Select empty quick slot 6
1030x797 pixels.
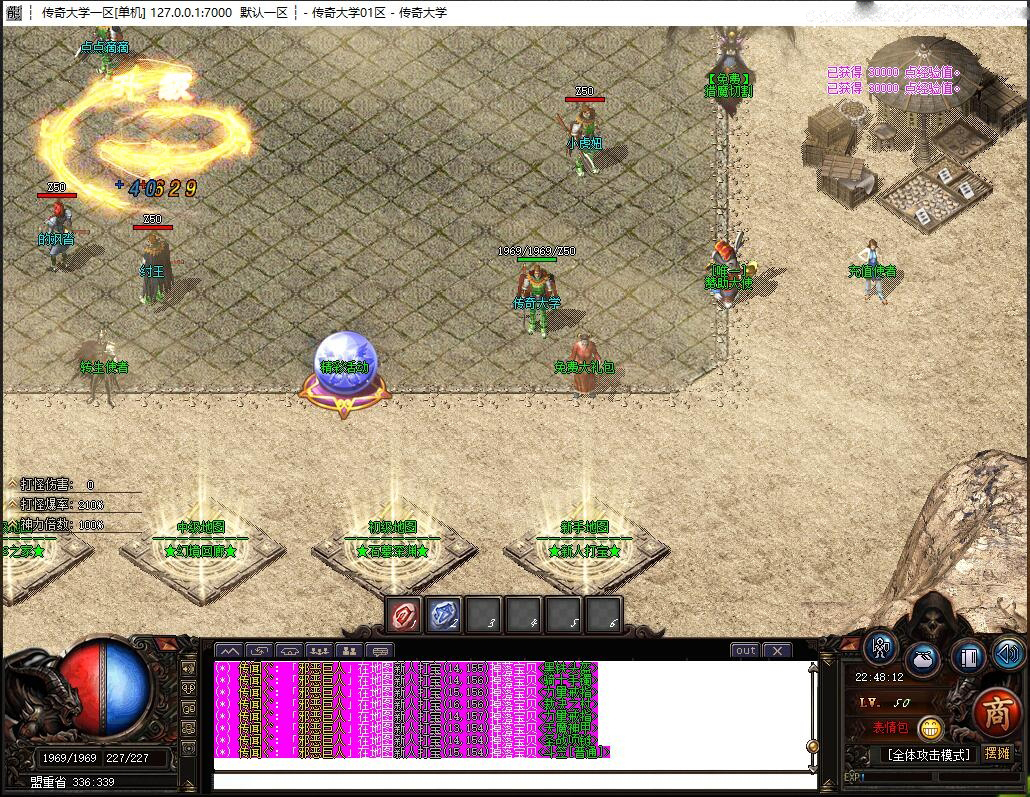pos(604,615)
